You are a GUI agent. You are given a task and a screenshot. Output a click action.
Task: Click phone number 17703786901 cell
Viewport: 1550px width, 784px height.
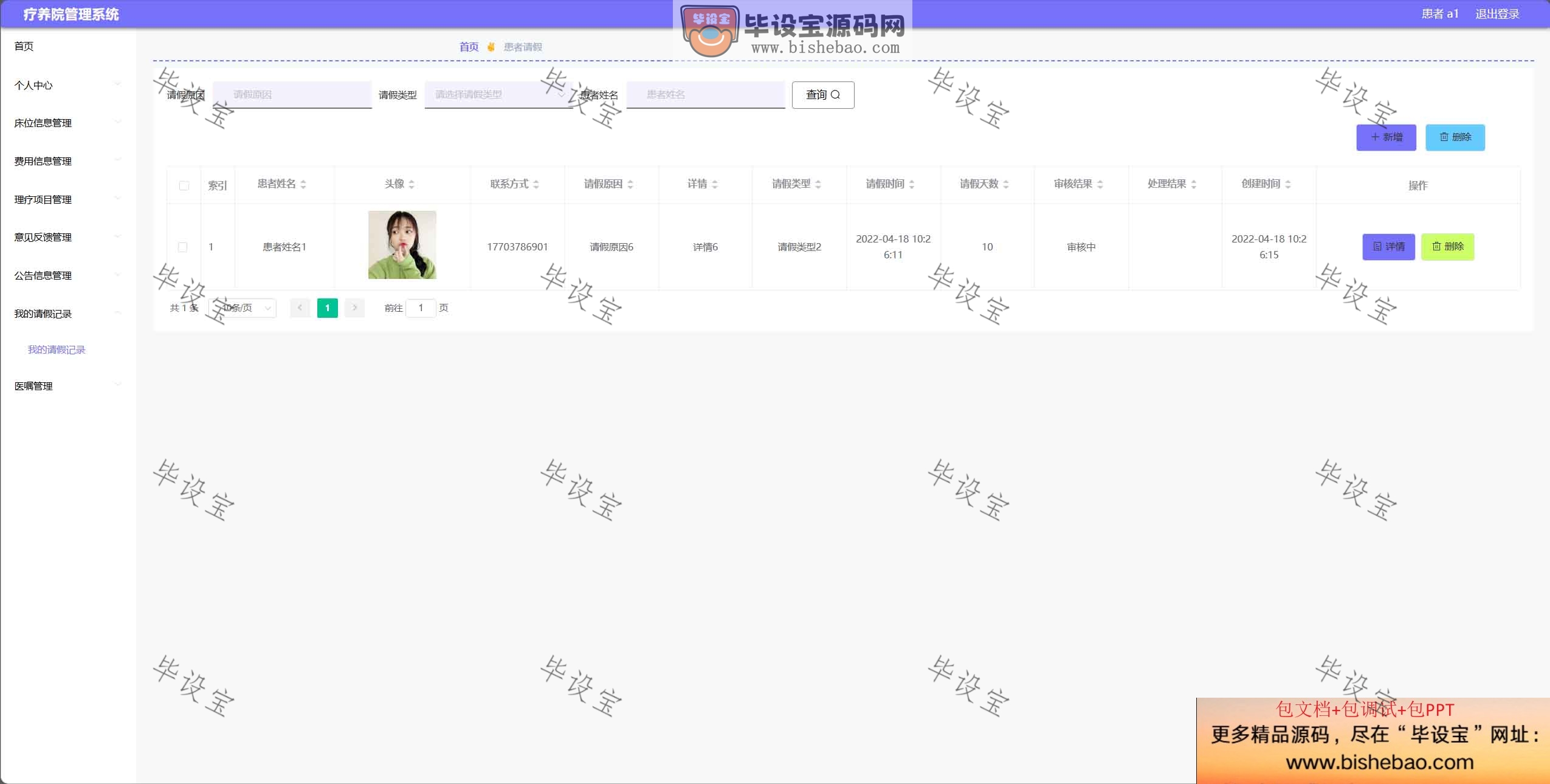tap(517, 247)
